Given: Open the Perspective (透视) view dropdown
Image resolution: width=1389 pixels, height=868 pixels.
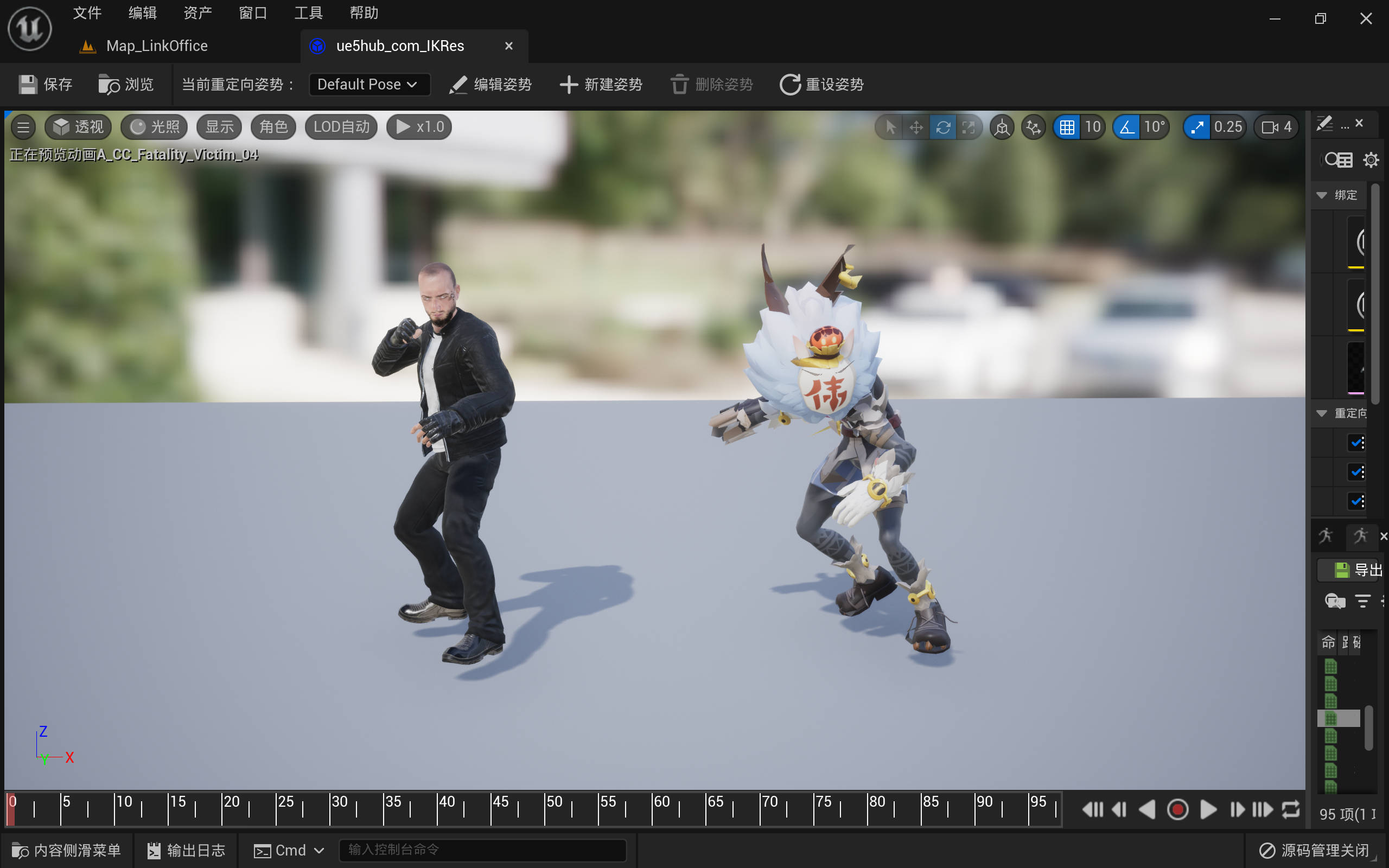Looking at the screenshot, I should click(78, 127).
